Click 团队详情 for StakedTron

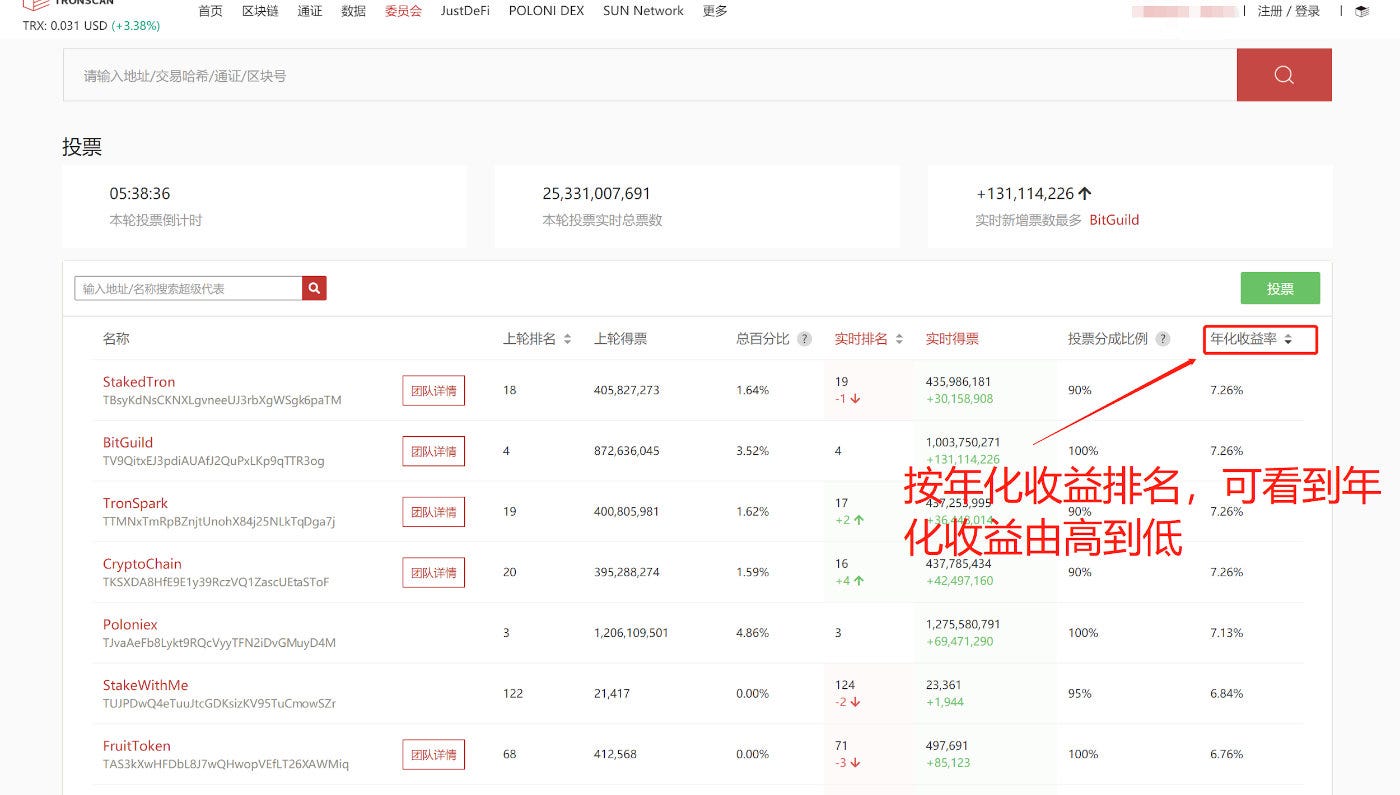point(434,391)
